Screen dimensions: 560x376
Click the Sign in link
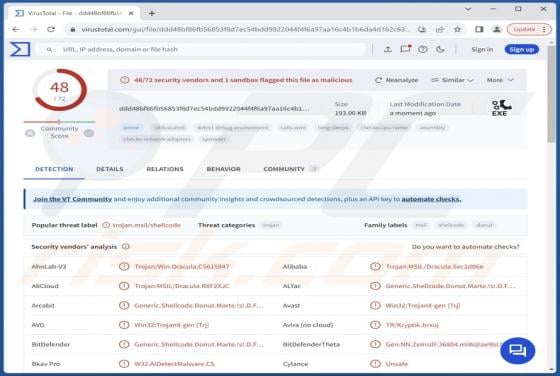(x=482, y=49)
